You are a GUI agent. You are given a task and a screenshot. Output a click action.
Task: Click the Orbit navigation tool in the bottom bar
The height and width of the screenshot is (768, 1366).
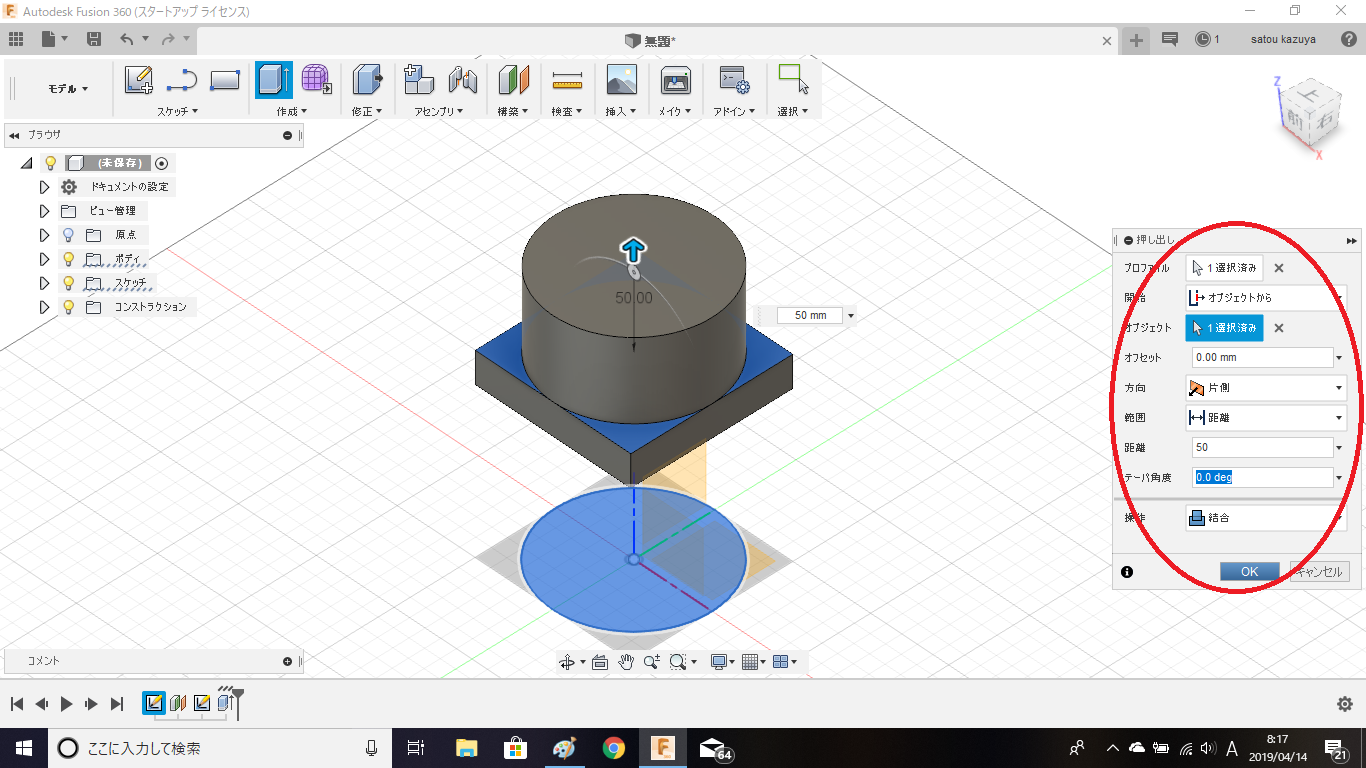[566, 662]
